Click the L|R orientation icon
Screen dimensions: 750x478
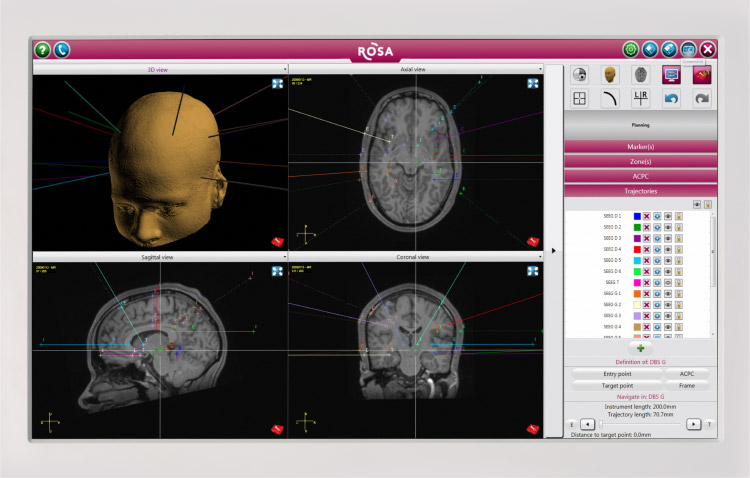pos(641,98)
